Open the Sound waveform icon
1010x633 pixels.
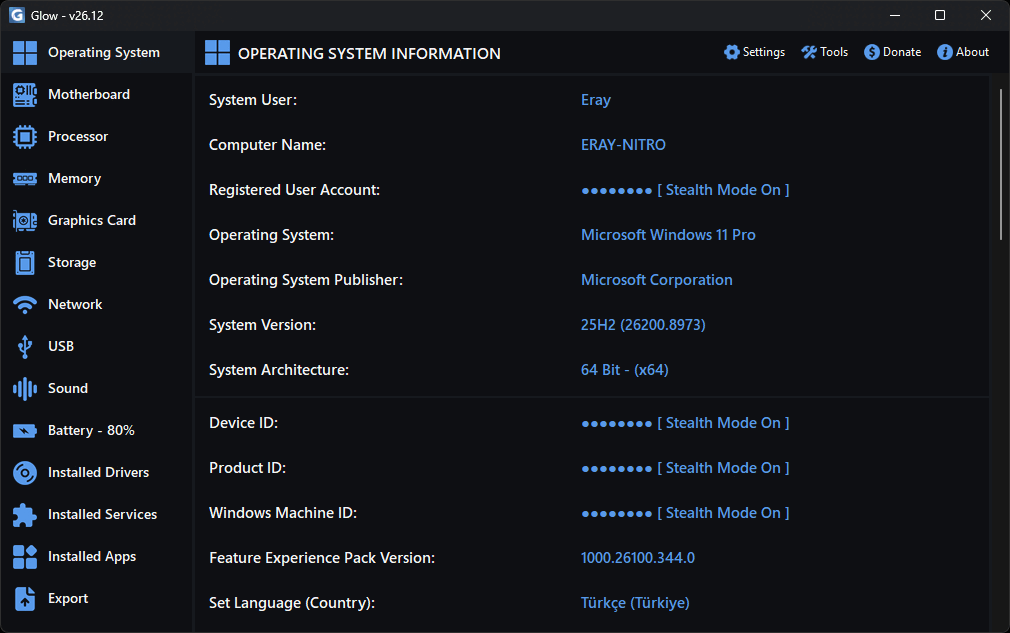(x=25, y=388)
